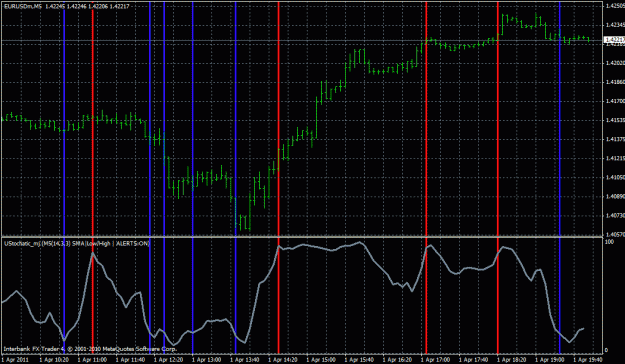Click the '1 Apr 14:20' time label
This screenshot has width=625, height=364.
pos(283,360)
